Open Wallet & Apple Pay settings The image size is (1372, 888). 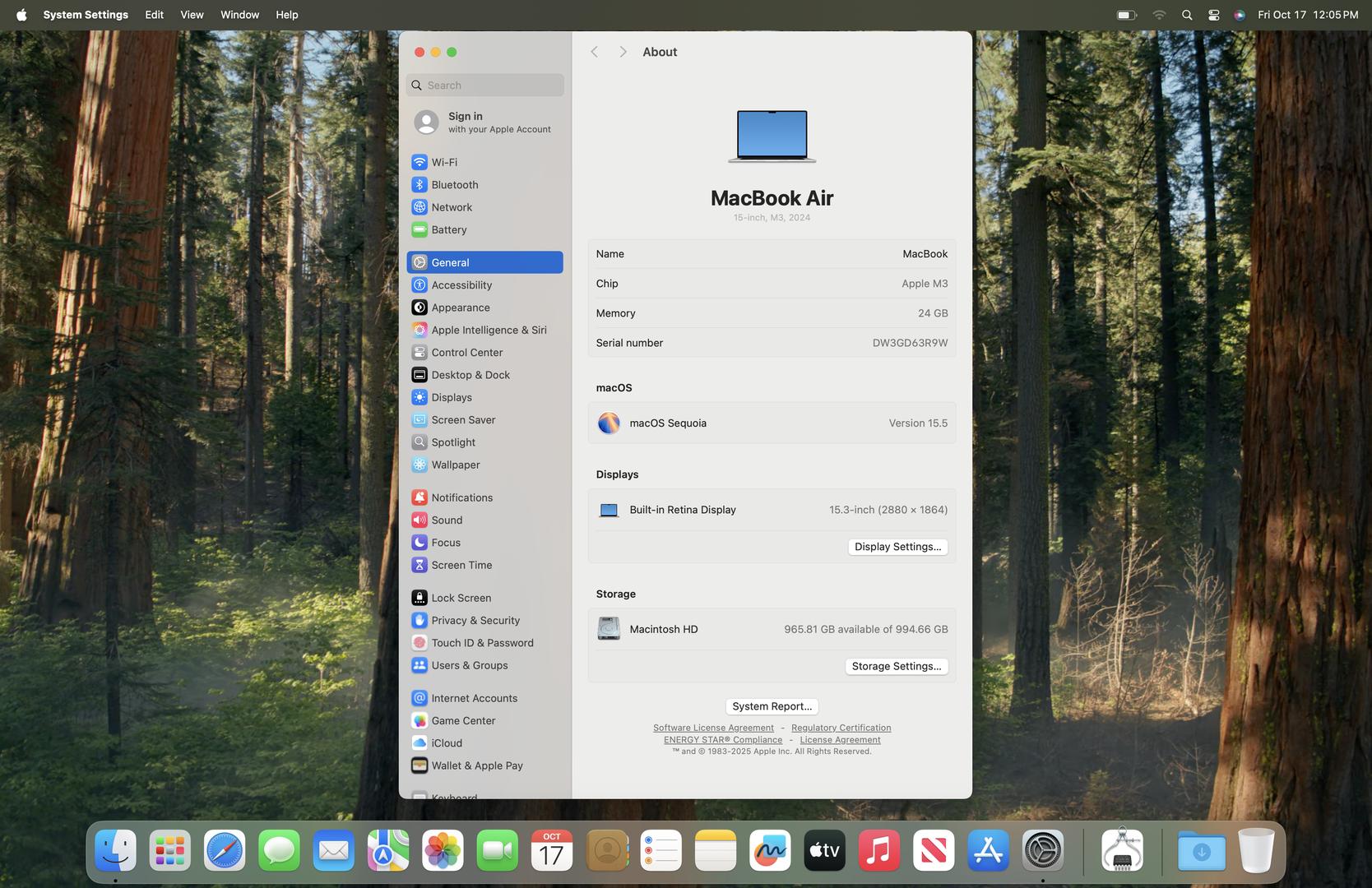pyautogui.click(x=476, y=765)
